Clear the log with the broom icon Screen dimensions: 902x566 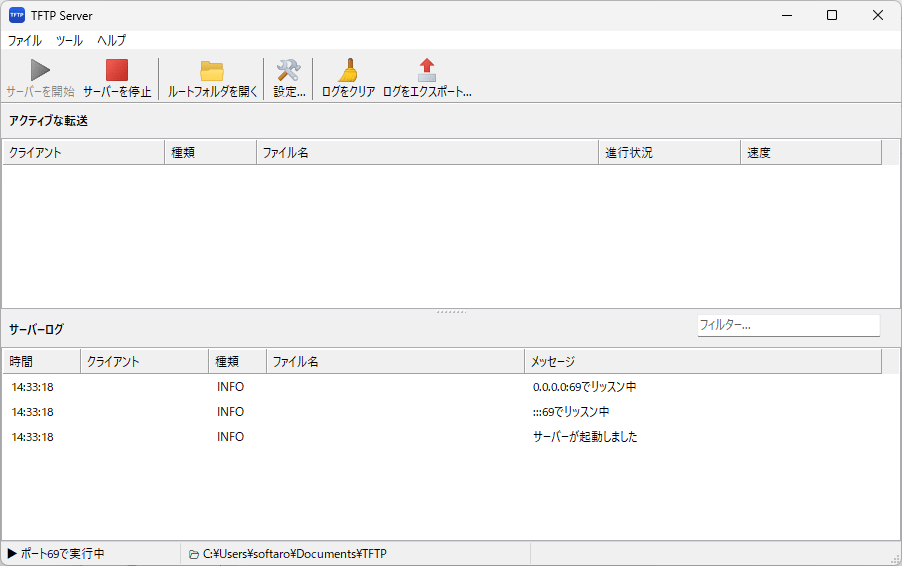coord(348,71)
